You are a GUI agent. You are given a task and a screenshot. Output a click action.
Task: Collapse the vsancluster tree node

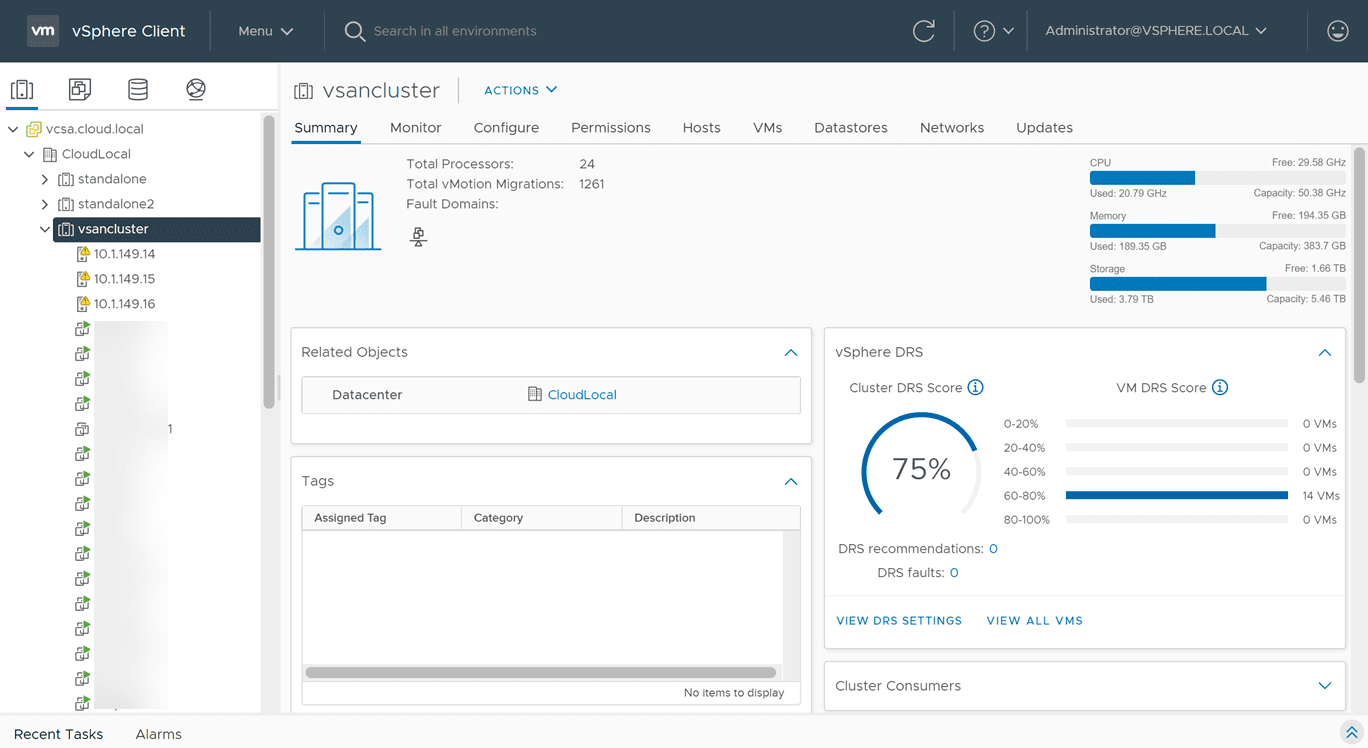click(x=45, y=229)
